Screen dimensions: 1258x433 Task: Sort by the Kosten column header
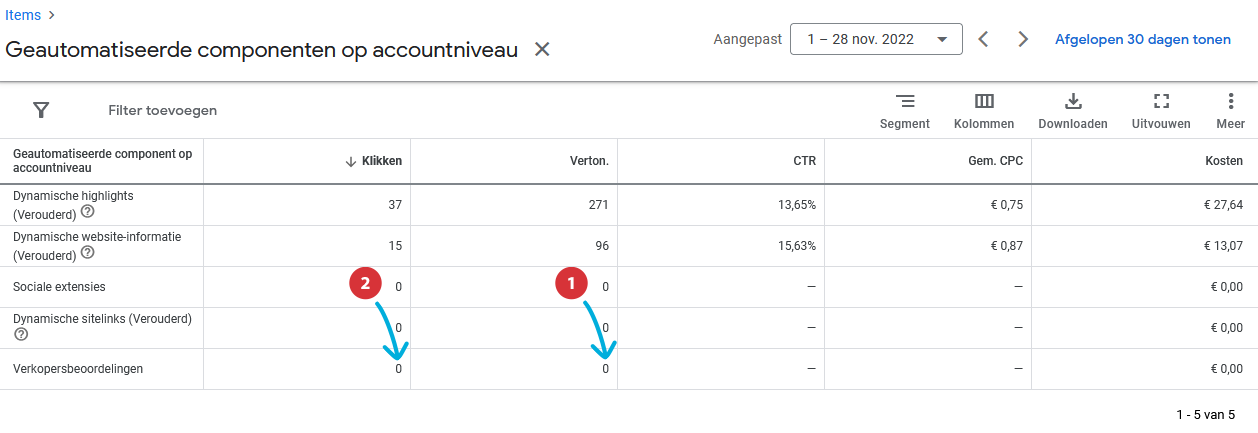(x=1224, y=161)
